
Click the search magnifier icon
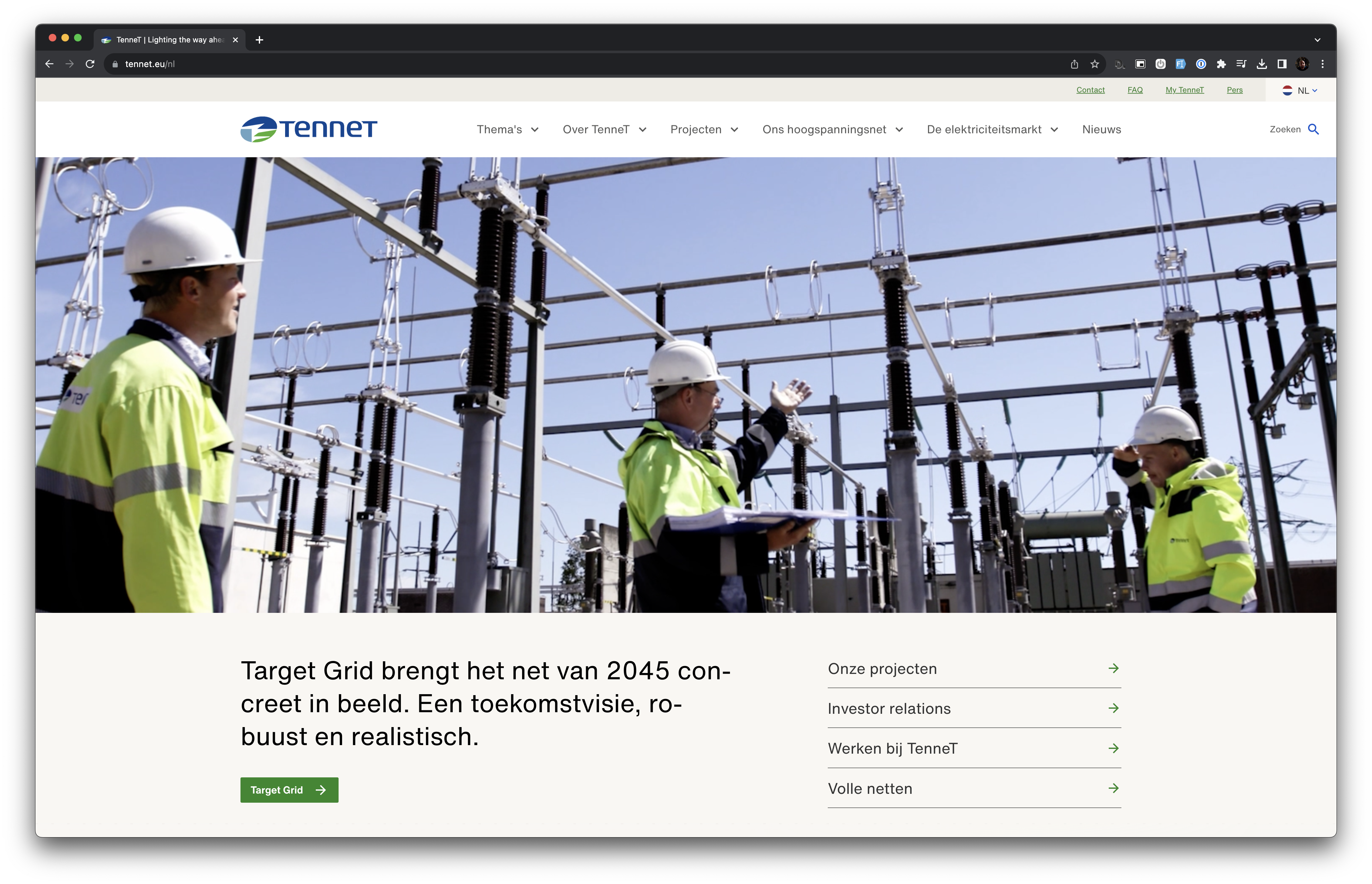pos(1313,129)
